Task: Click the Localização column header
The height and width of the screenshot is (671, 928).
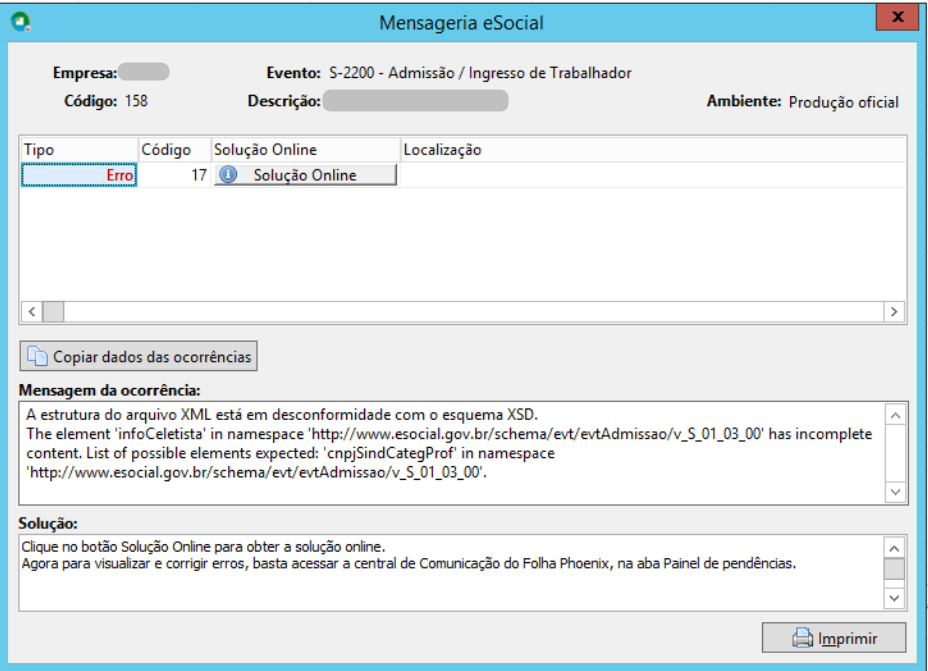Action: tap(653, 150)
